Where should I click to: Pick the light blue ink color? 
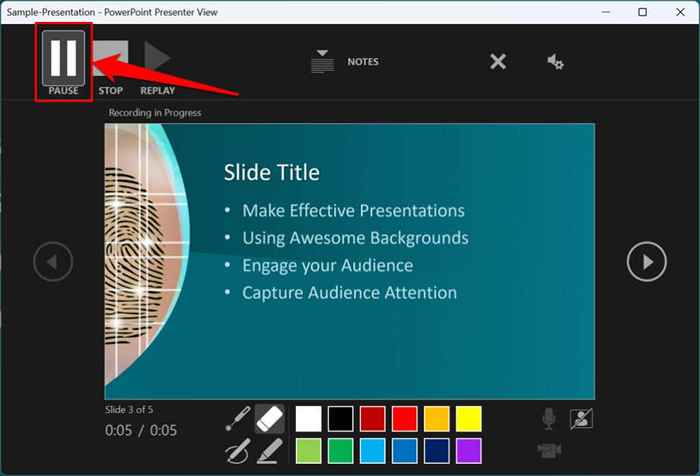[x=372, y=451]
